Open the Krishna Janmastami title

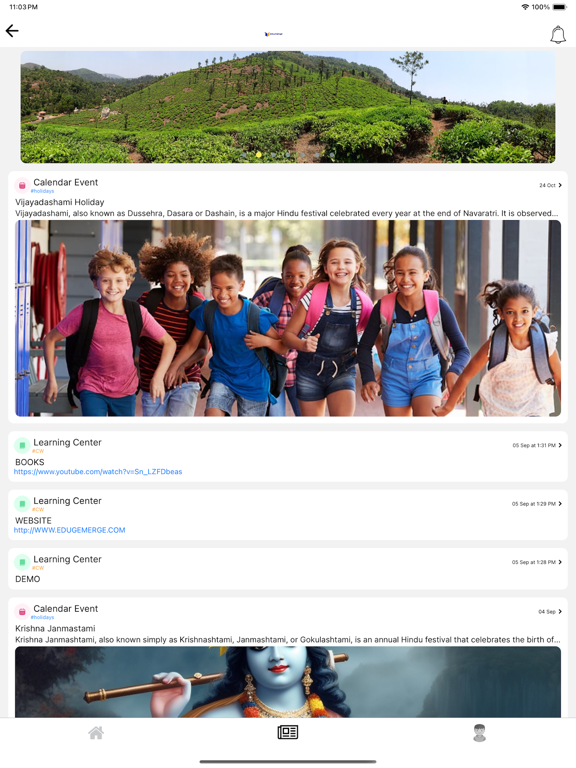click(55, 628)
